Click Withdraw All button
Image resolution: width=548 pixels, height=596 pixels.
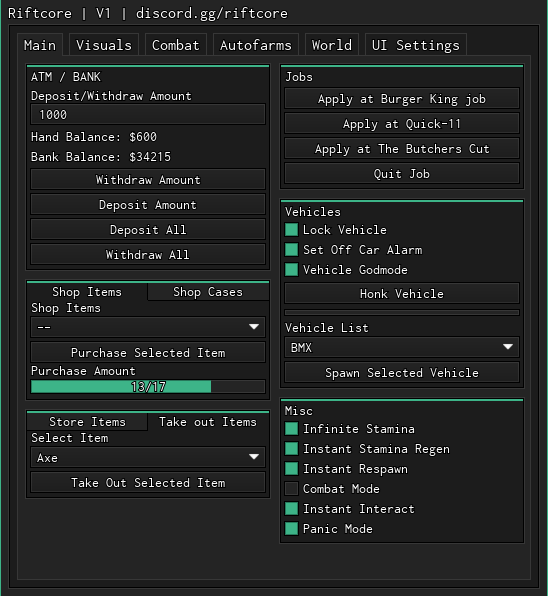pyautogui.click(x=148, y=254)
